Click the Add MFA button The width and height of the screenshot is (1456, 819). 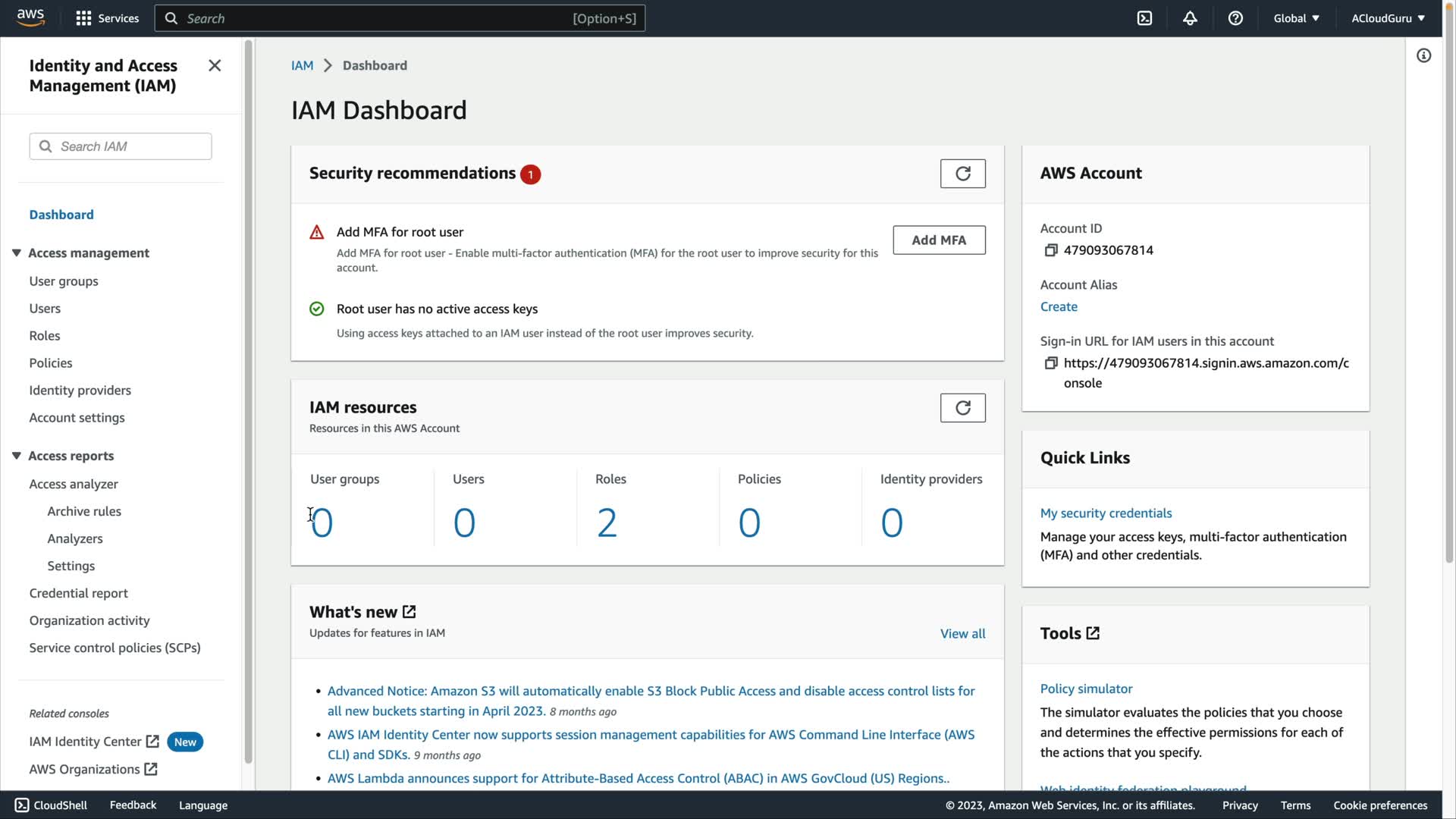click(939, 240)
